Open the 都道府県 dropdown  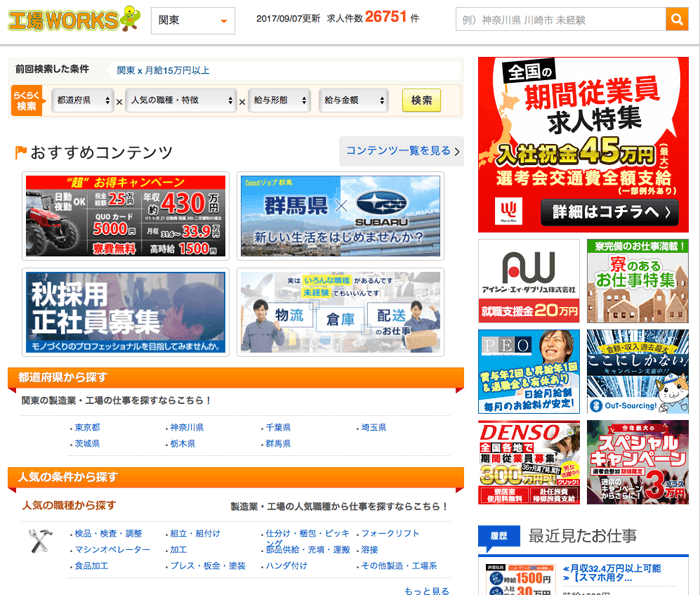click(x=83, y=100)
